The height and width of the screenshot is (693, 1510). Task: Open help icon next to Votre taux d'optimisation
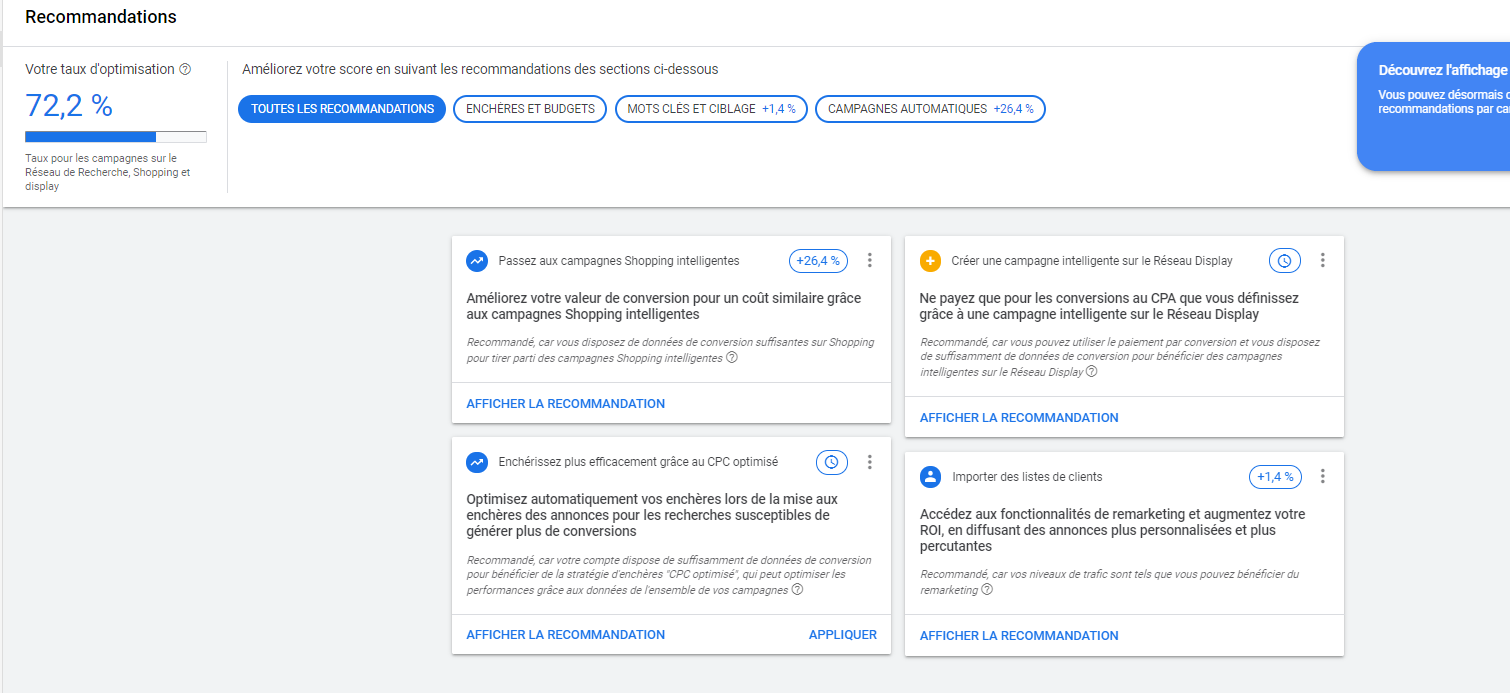pyautogui.click(x=185, y=70)
